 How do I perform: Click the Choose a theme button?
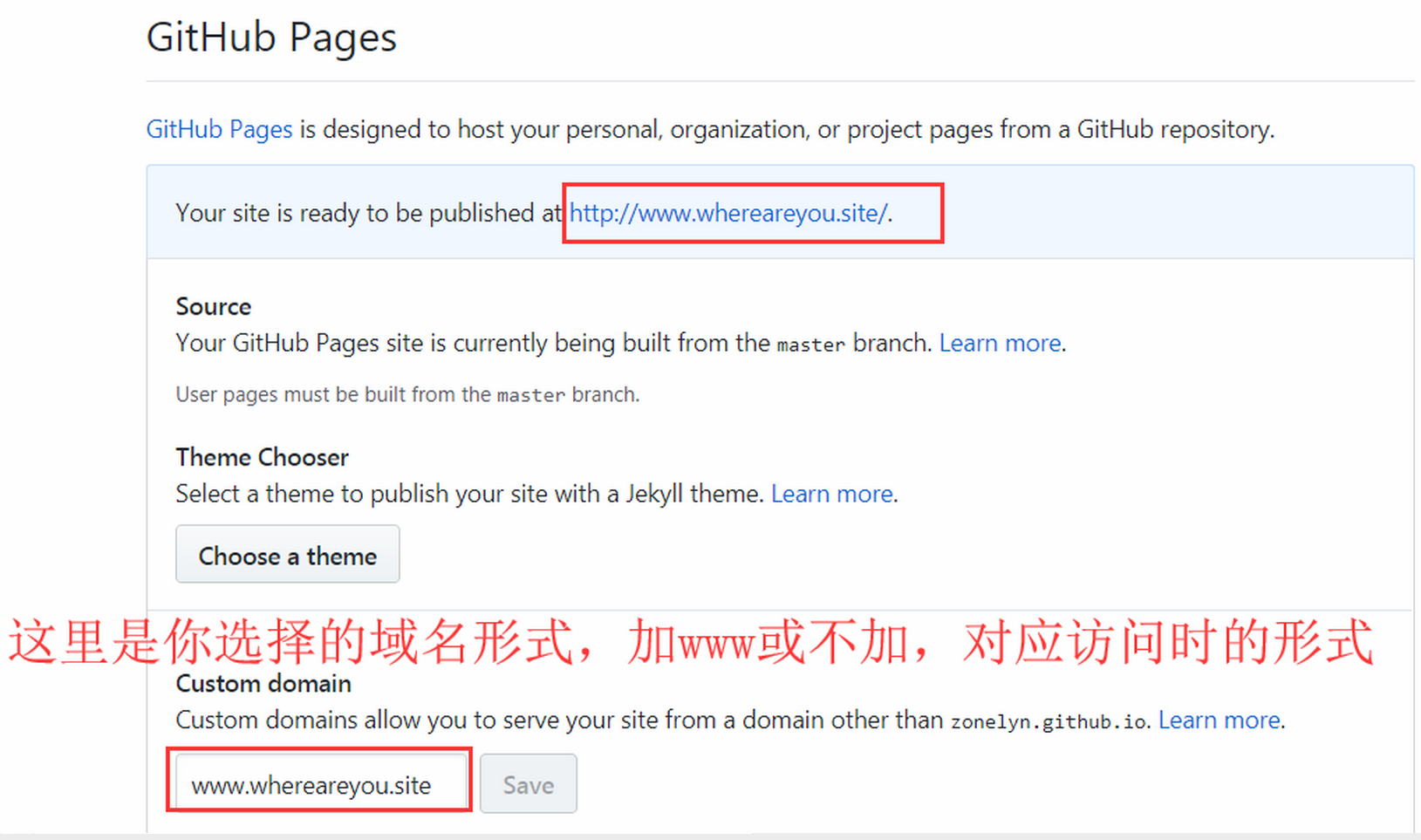click(288, 554)
